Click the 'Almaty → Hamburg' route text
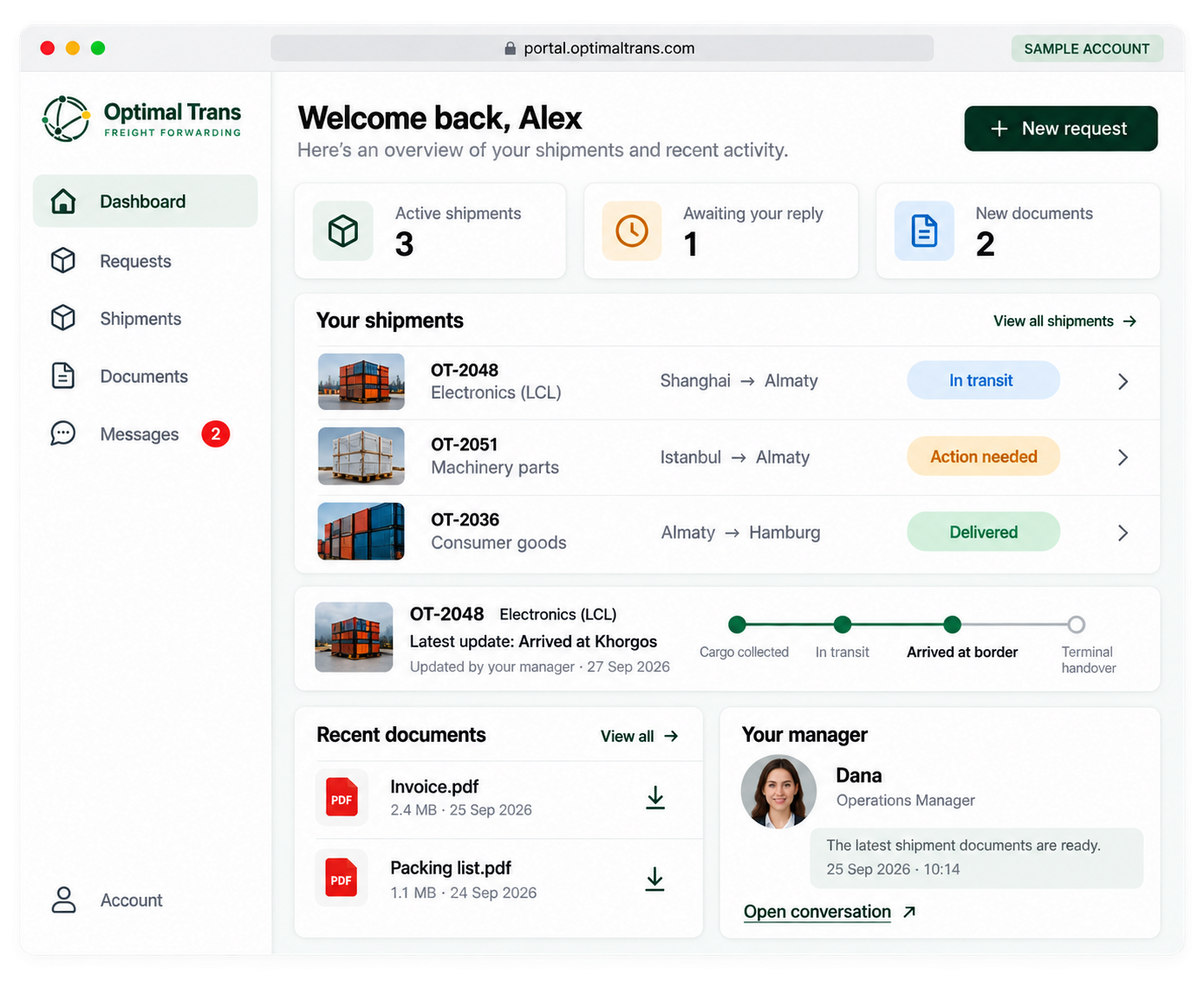This screenshot has height=981, width=1204. point(740,532)
